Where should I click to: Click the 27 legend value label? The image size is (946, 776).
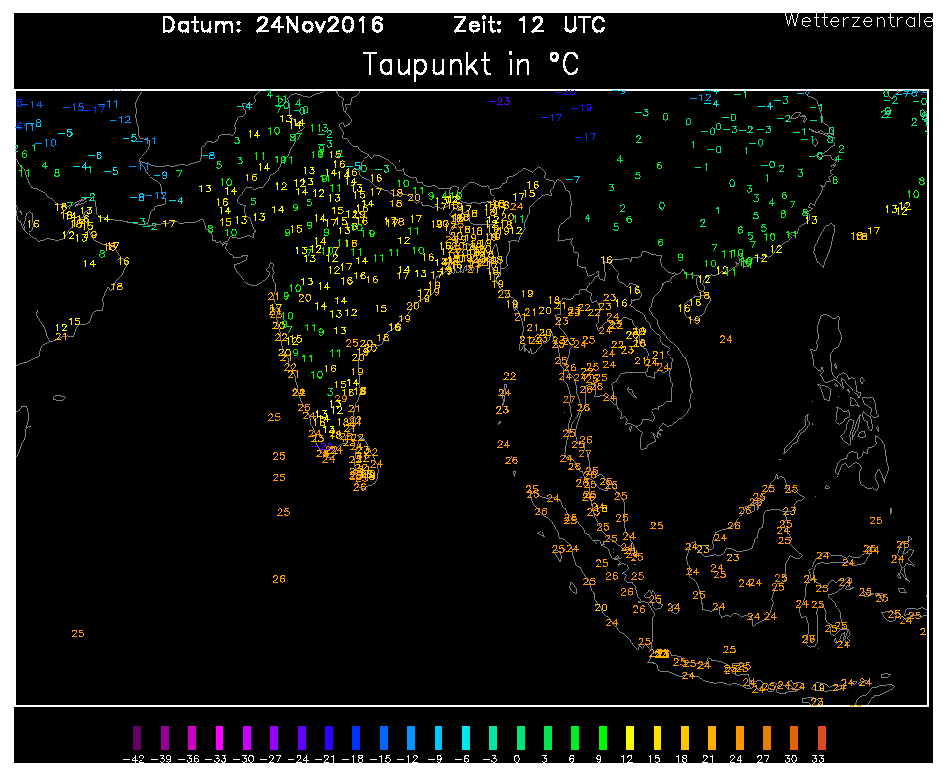(x=766, y=761)
